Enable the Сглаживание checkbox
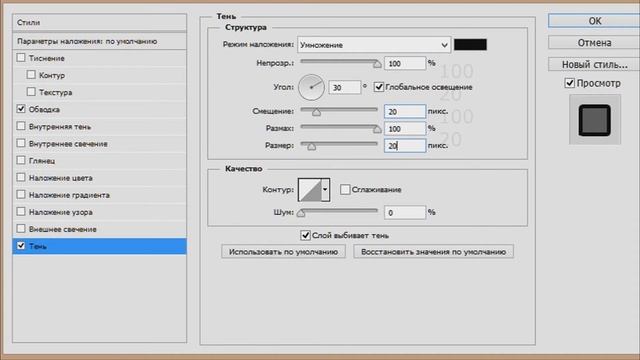 pyautogui.click(x=345, y=189)
